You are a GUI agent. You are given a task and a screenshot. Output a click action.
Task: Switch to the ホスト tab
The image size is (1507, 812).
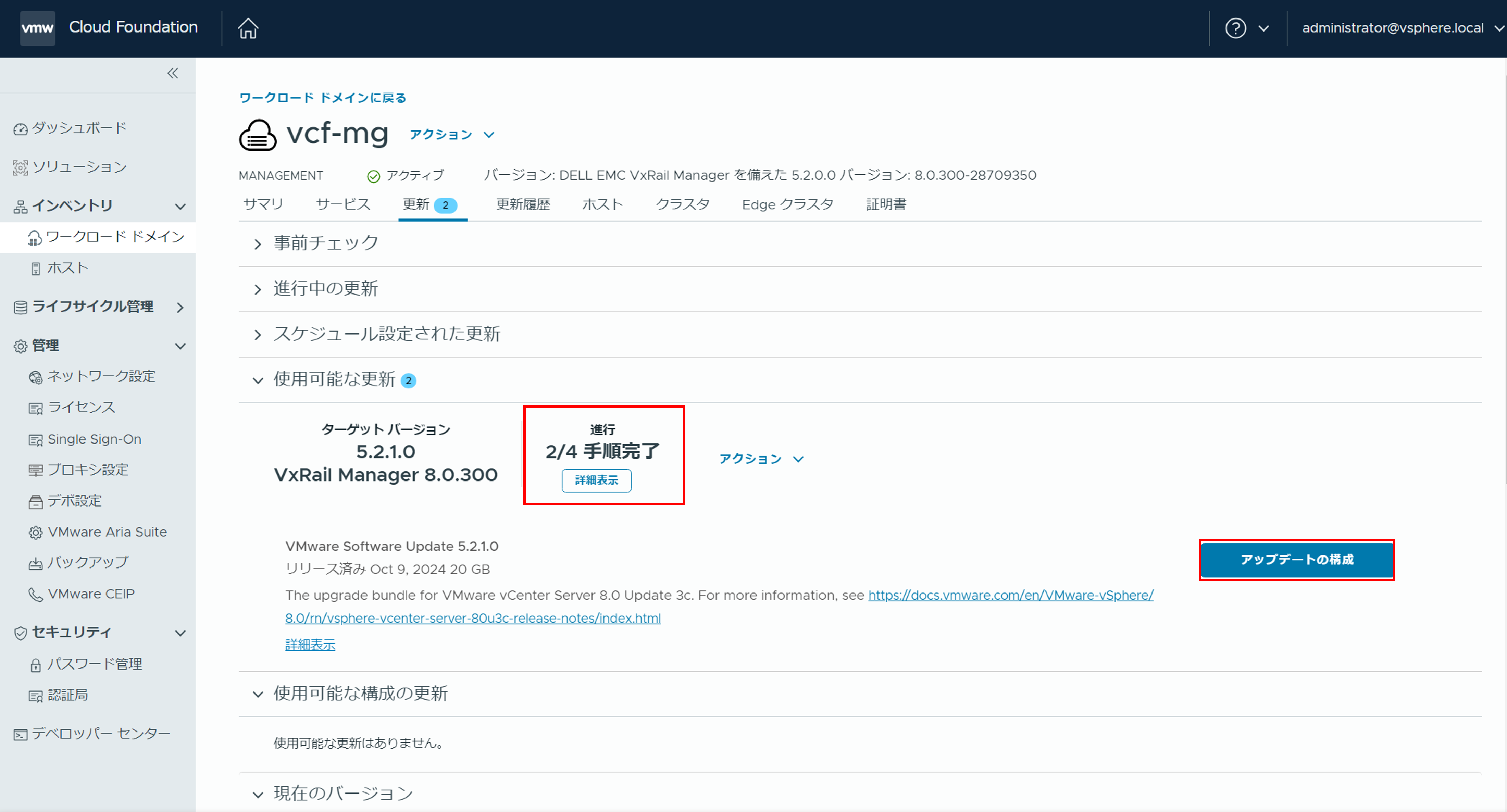(602, 204)
